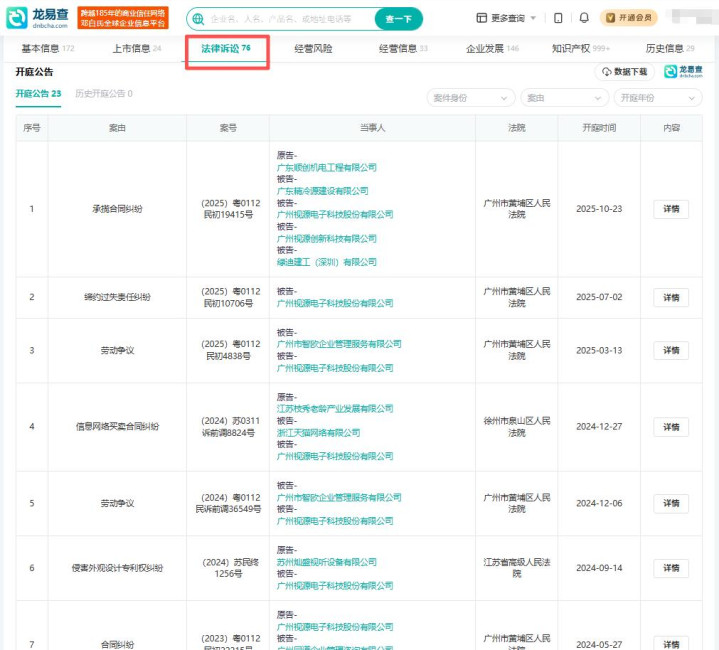Image resolution: width=719 pixels, height=650 pixels.
Task: Click the 查一下 search button
Action: coord(398,19)
